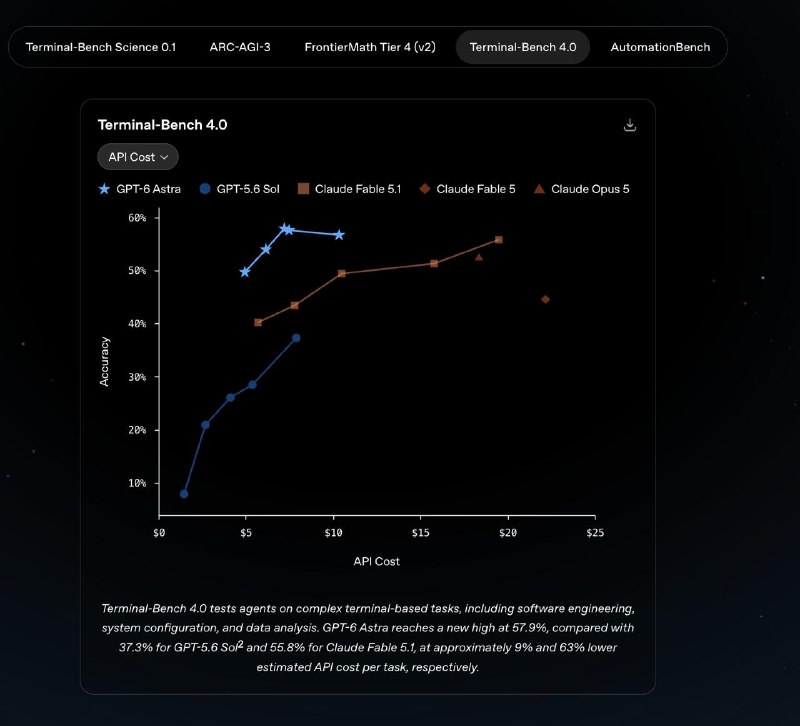Select the AutomationBench tab
This screenshot has width=800, height=726.
[x=660, y=47]
